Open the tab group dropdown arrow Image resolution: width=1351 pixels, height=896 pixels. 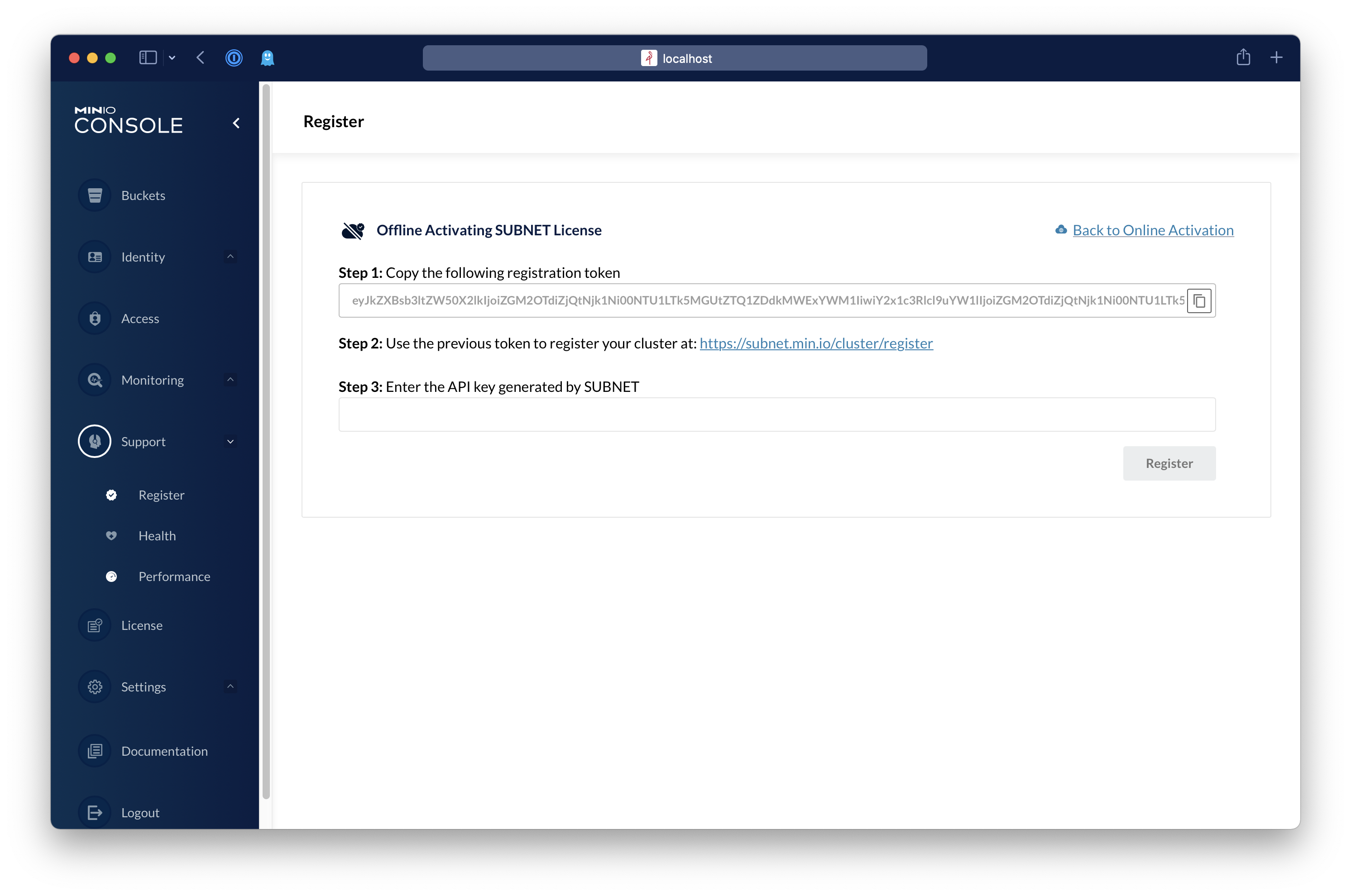pos(172,58)
